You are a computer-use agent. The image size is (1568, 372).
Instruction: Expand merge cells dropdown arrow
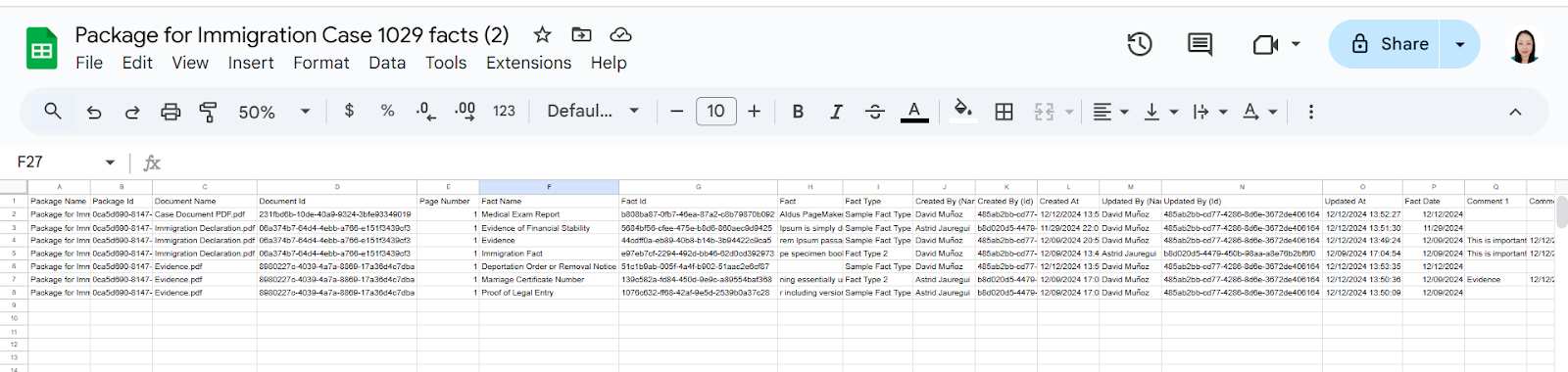(x=1069, y=112)
